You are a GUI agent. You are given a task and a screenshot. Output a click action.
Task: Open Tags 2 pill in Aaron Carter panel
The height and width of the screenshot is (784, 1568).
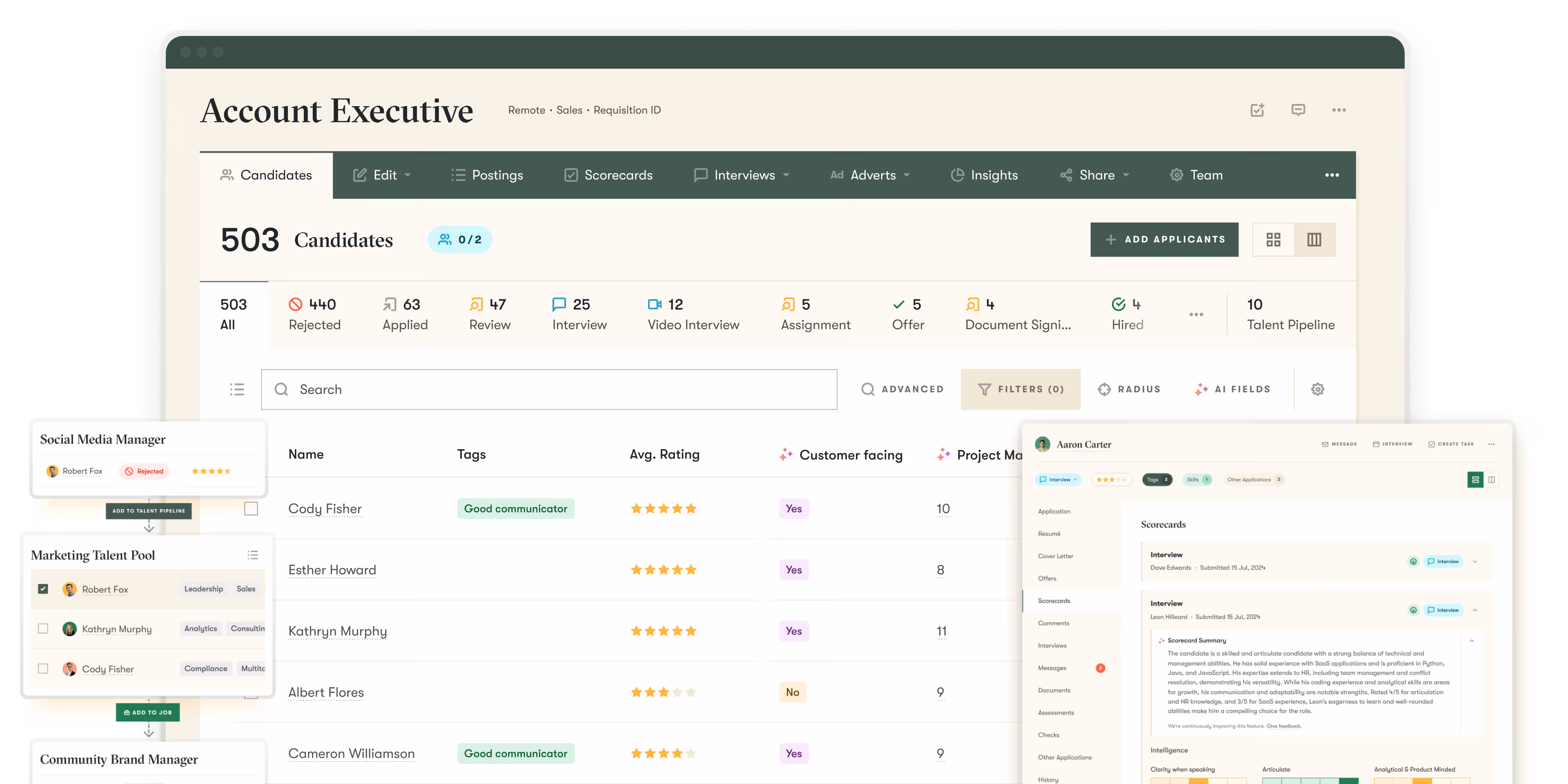pyautogui.click(x=1157, y=480)
